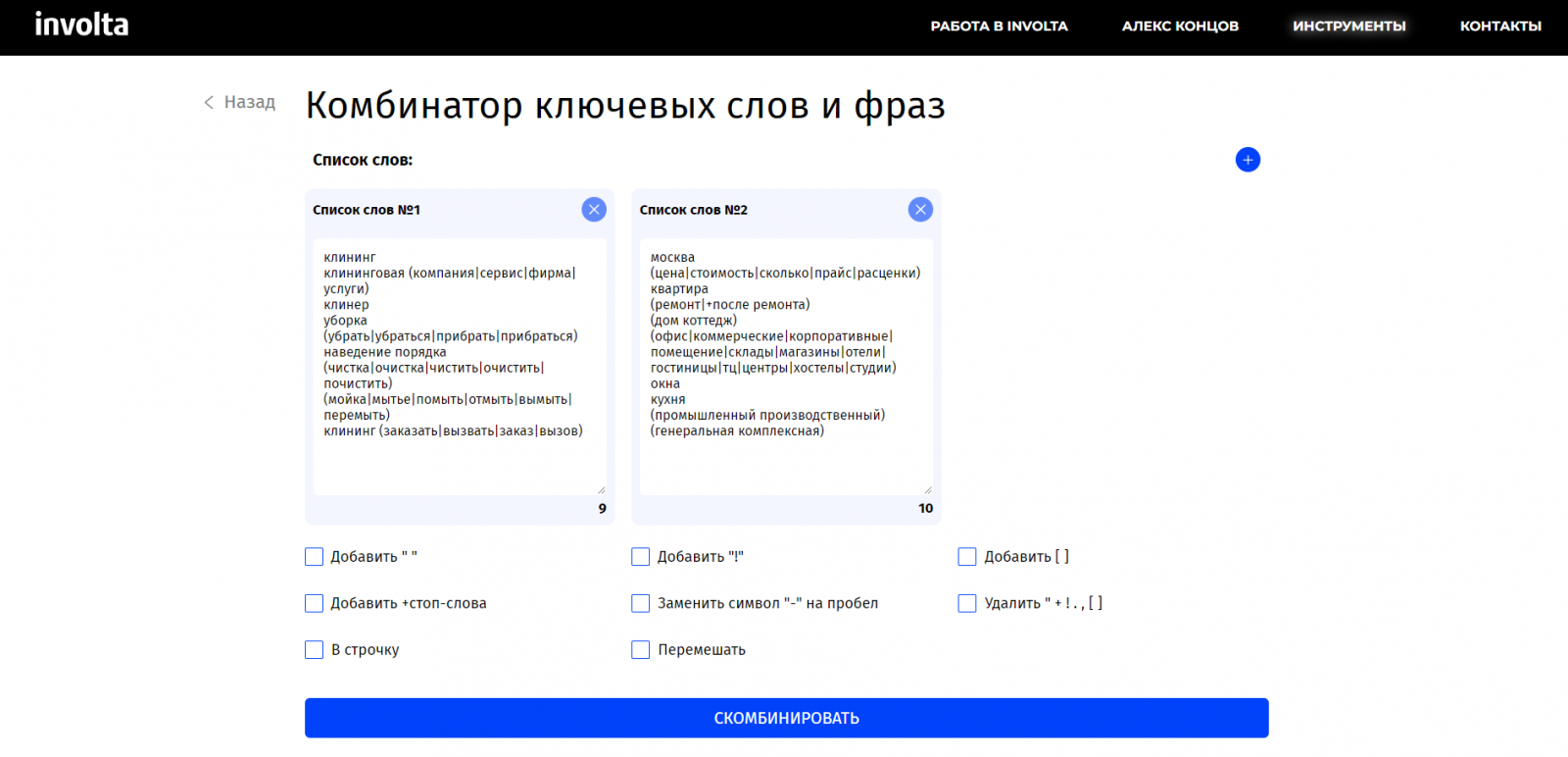Click the line (цена|стоимость|сколько|прайс|расценки) in list №2
The image size is (1568, 757).
(786, 274)
